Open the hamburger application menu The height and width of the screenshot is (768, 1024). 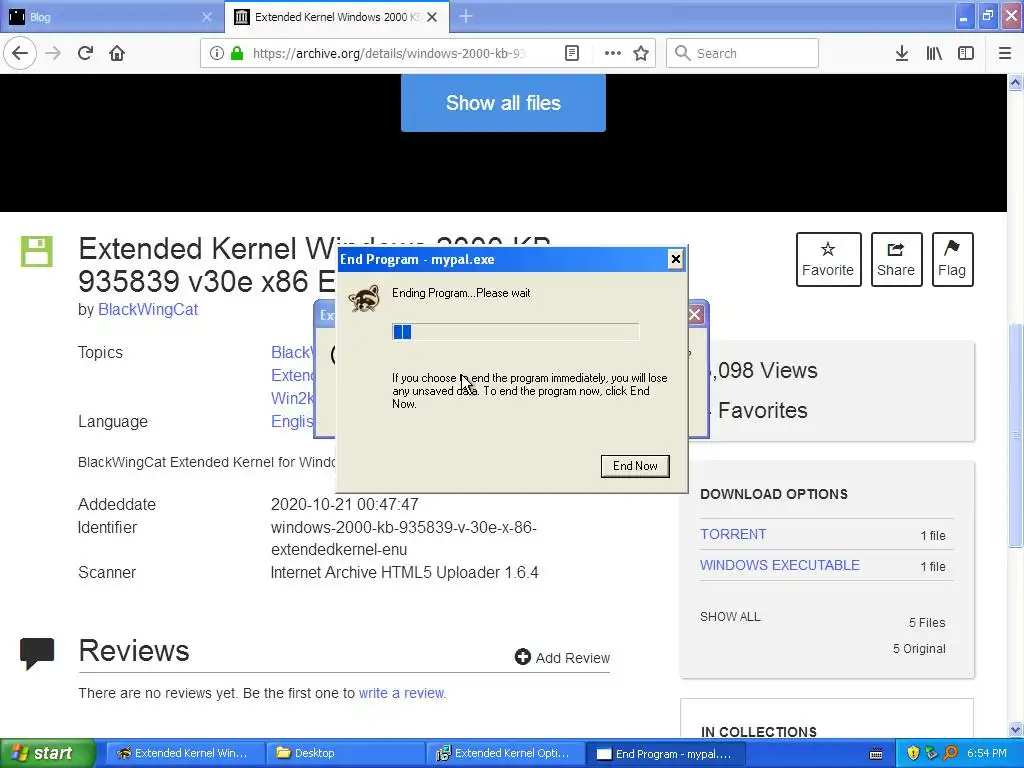(x=1004, y=53)
